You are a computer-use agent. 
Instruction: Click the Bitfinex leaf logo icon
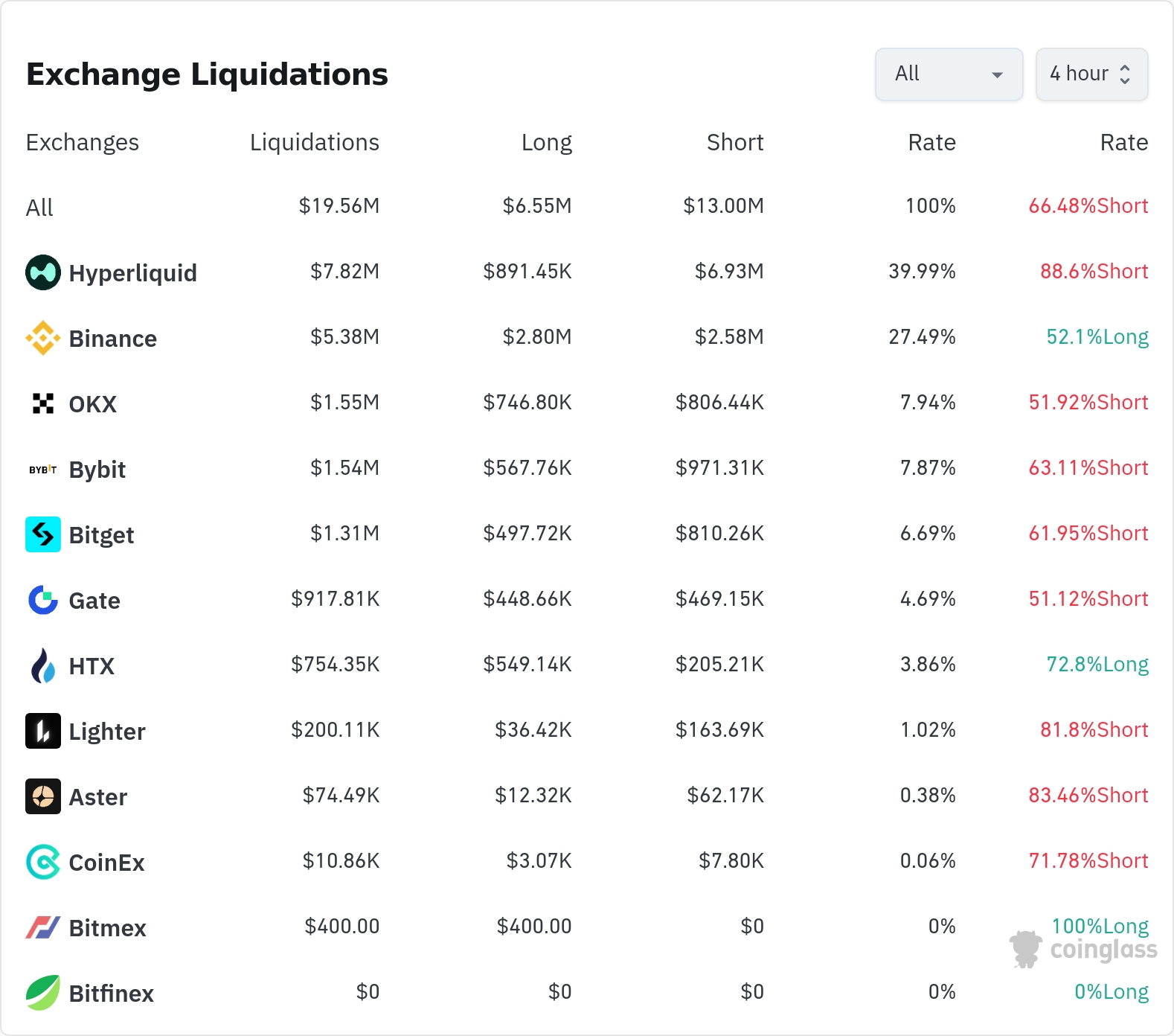click(43, 993)
